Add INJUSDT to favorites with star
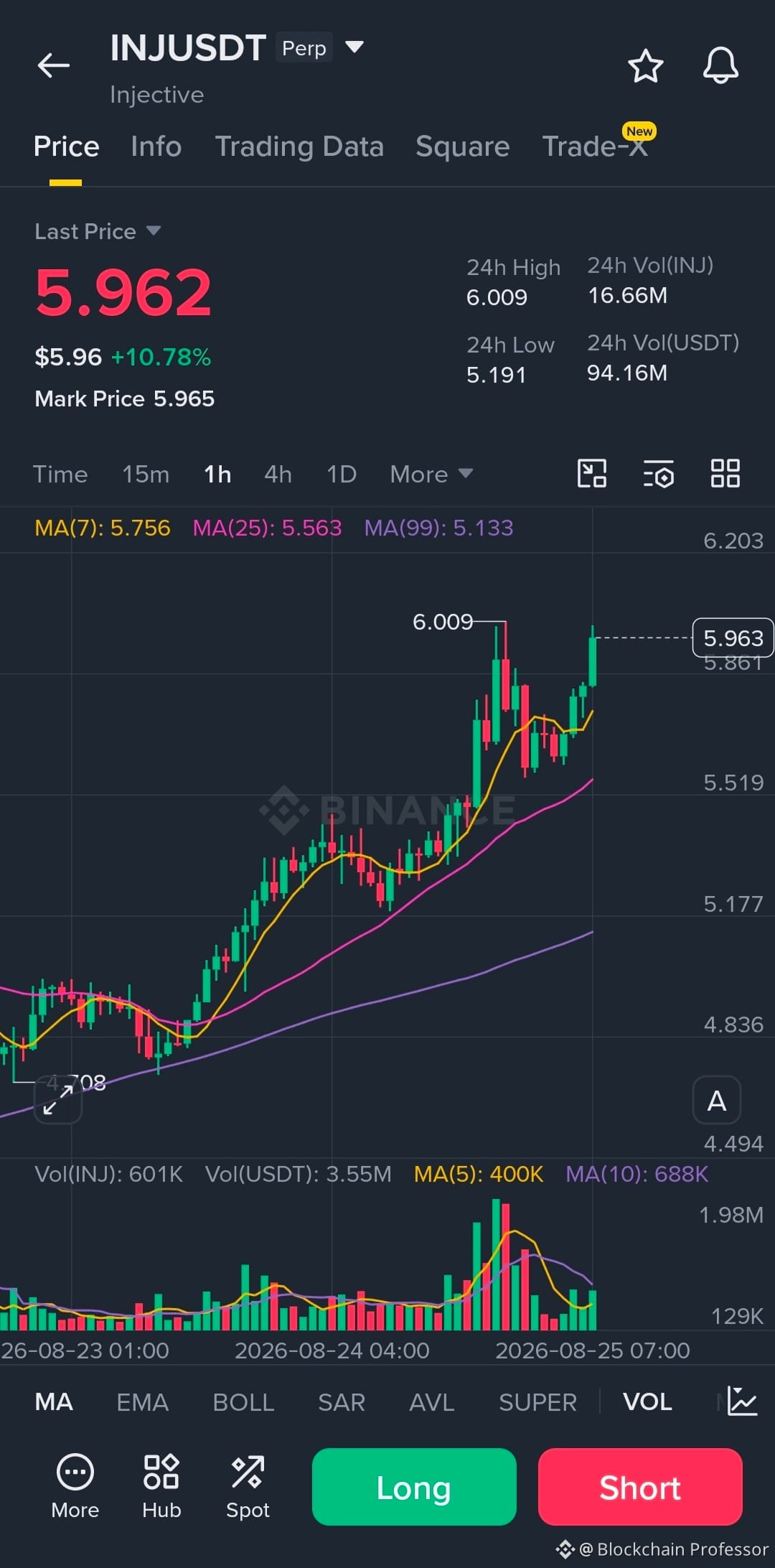 tap(646, 66)
